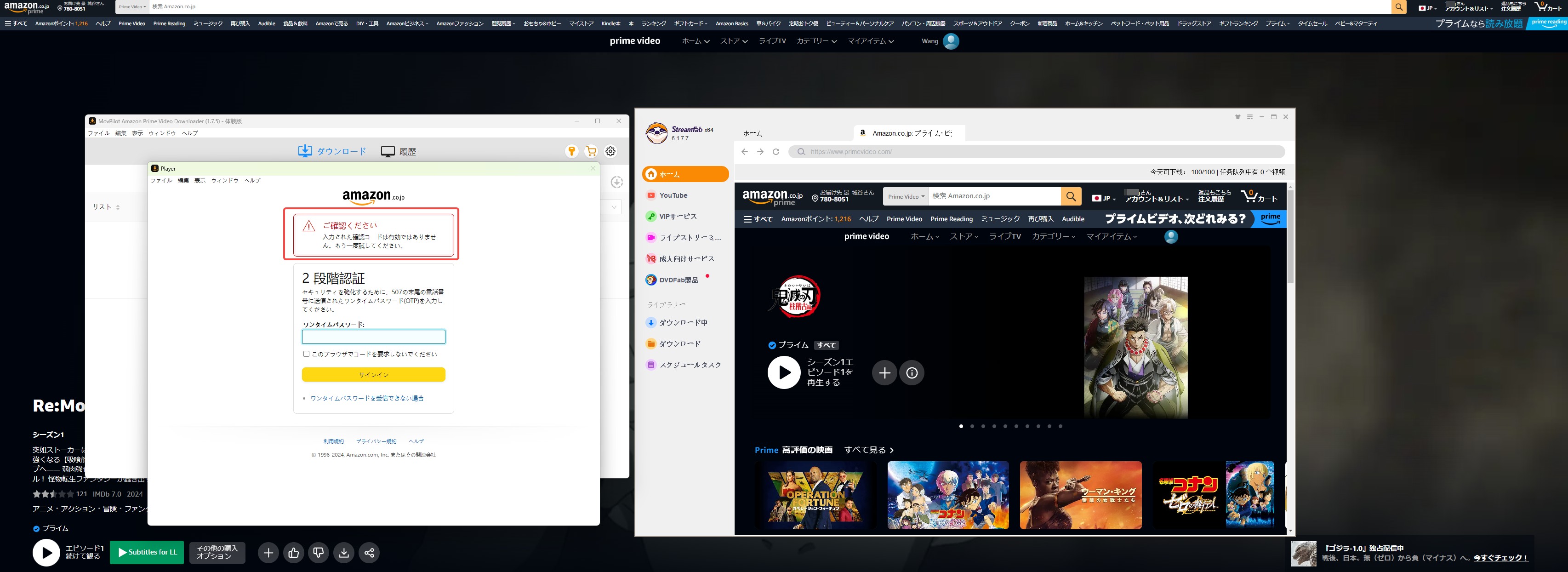Click download icon in background prime video
1568x572 pixels.
[344, 553]
